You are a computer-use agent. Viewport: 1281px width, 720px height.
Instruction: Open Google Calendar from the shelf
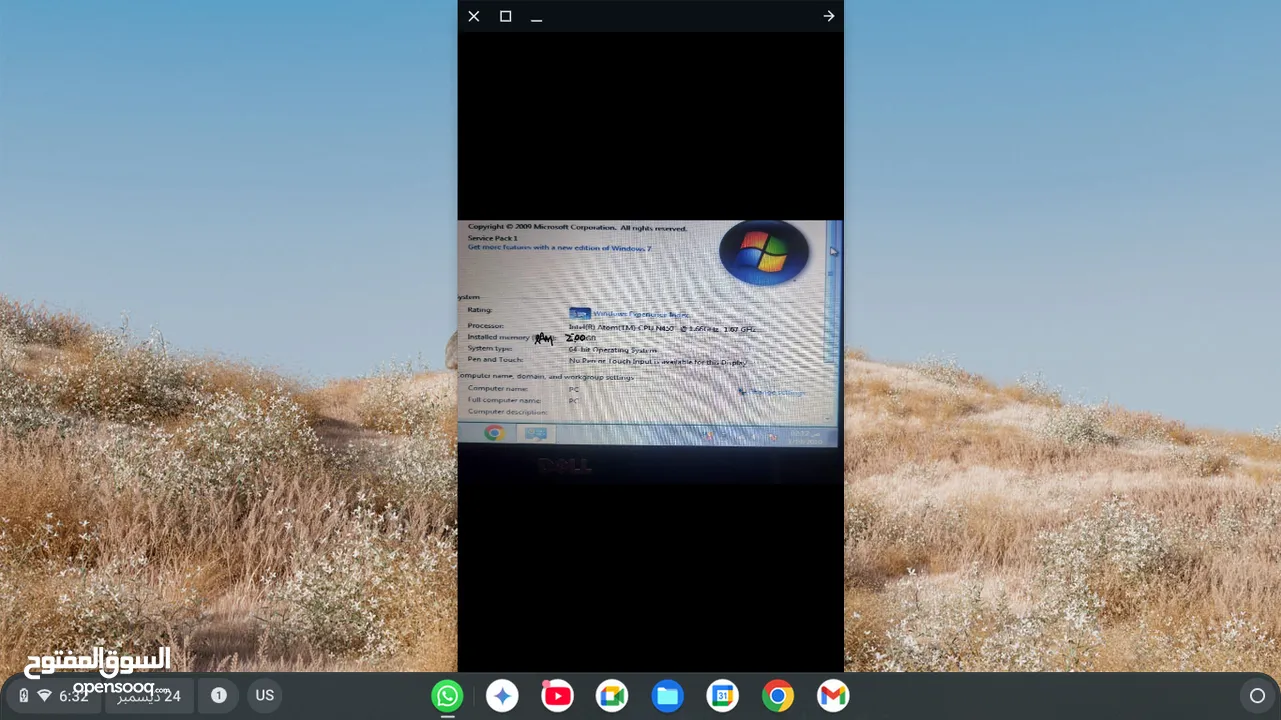722,696
